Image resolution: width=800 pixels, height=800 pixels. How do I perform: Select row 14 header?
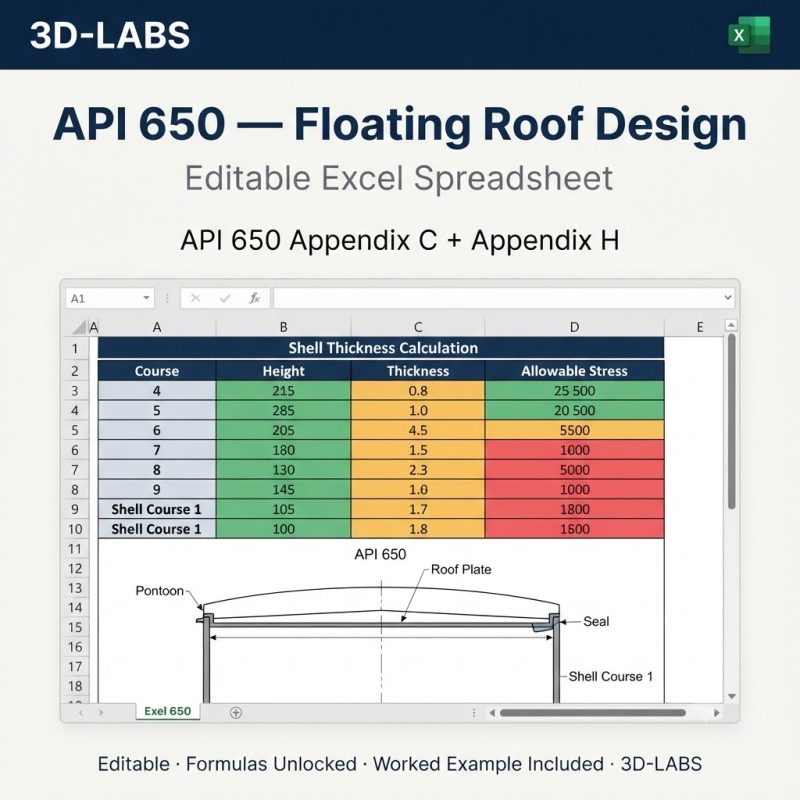[75, 608]
